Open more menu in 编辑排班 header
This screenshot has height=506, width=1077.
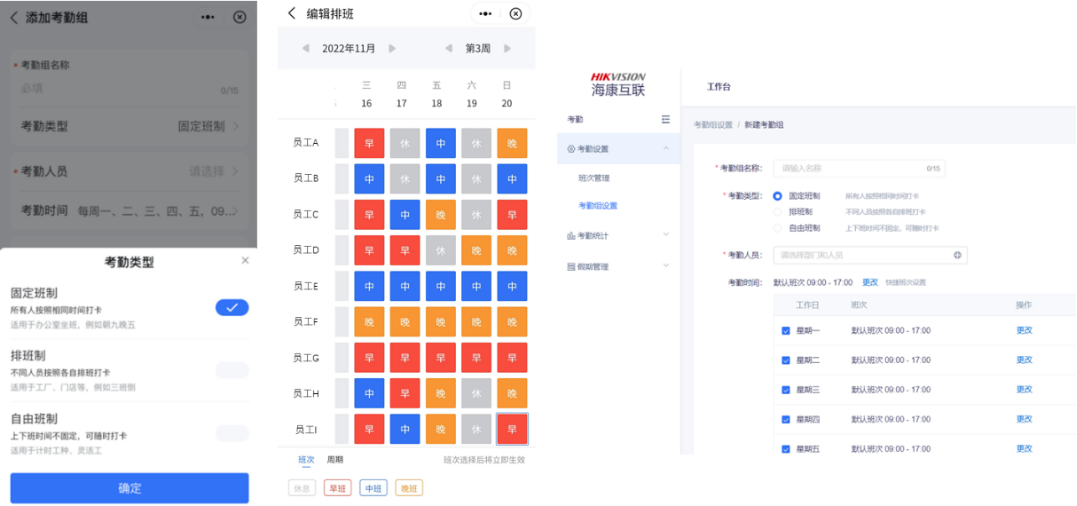coord(486,14)
